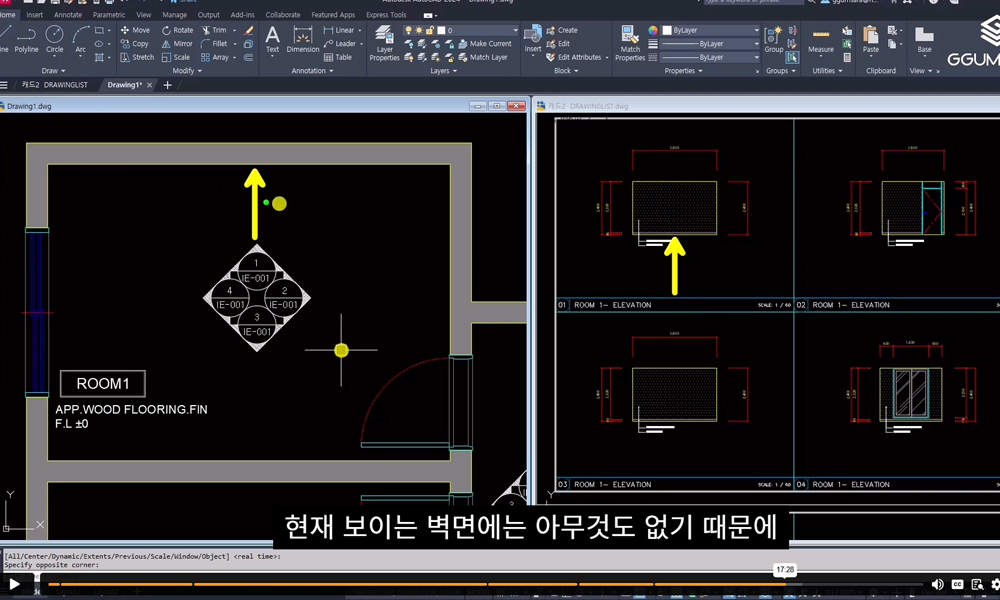
Task: Click the Fillet tool
Action: point(214,44)
